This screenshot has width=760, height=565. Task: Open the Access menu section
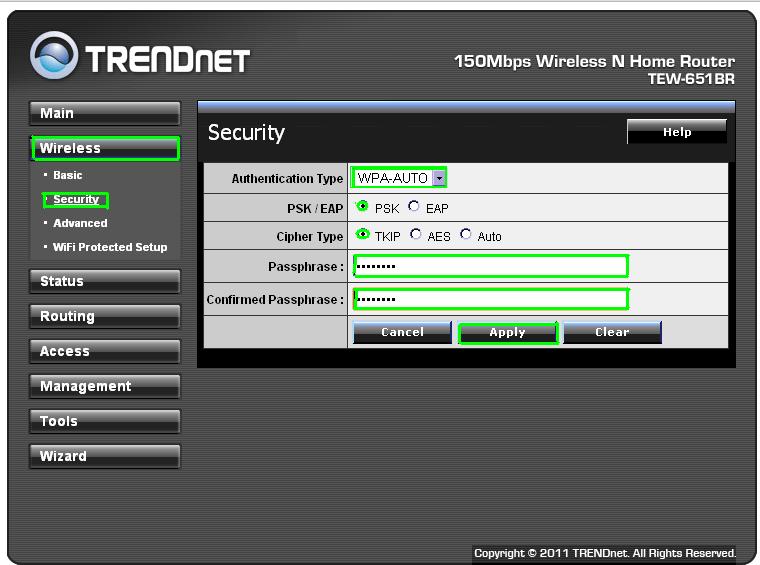pos(105,352)
